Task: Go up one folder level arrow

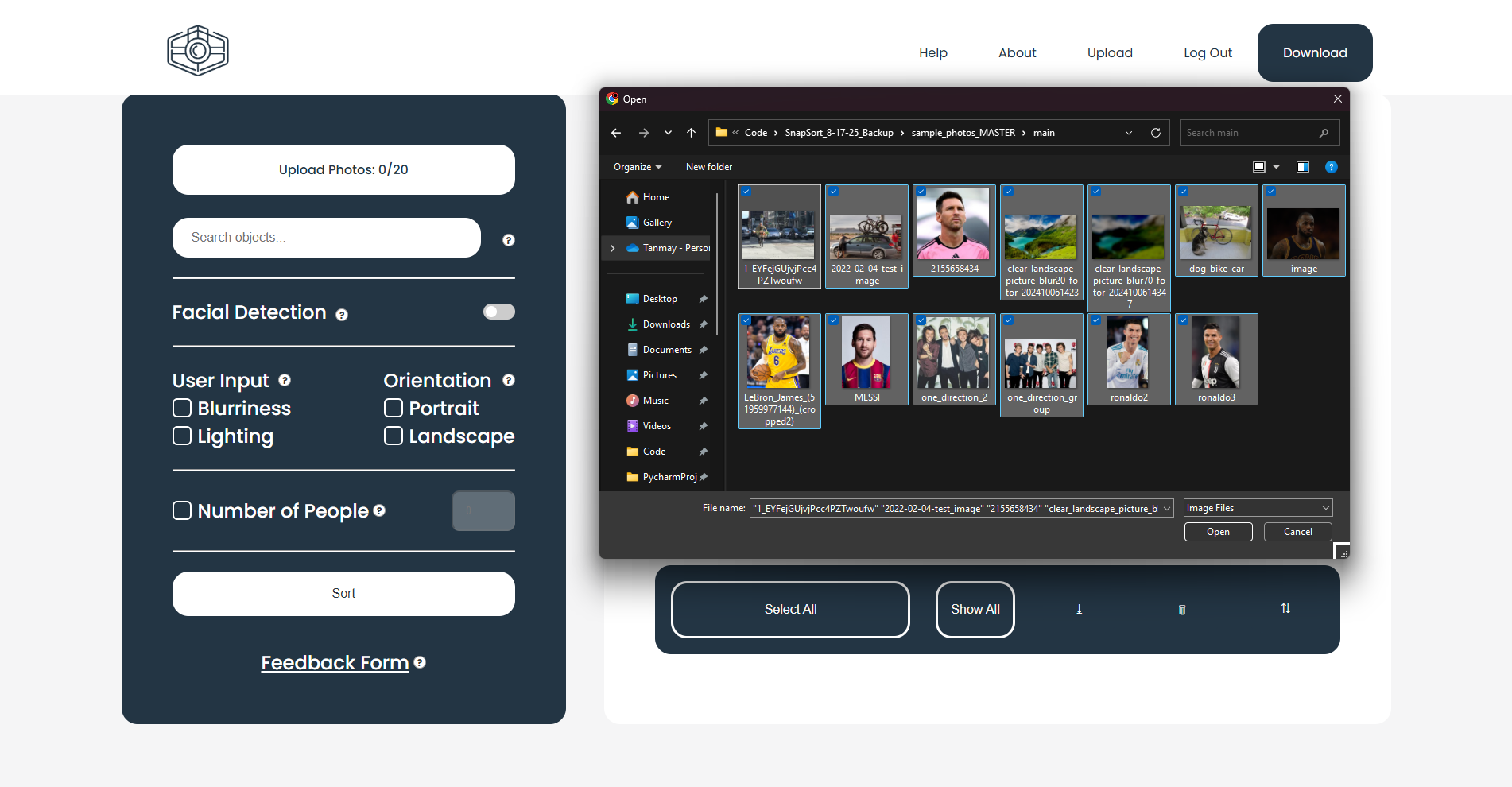Action: point(692,133)
